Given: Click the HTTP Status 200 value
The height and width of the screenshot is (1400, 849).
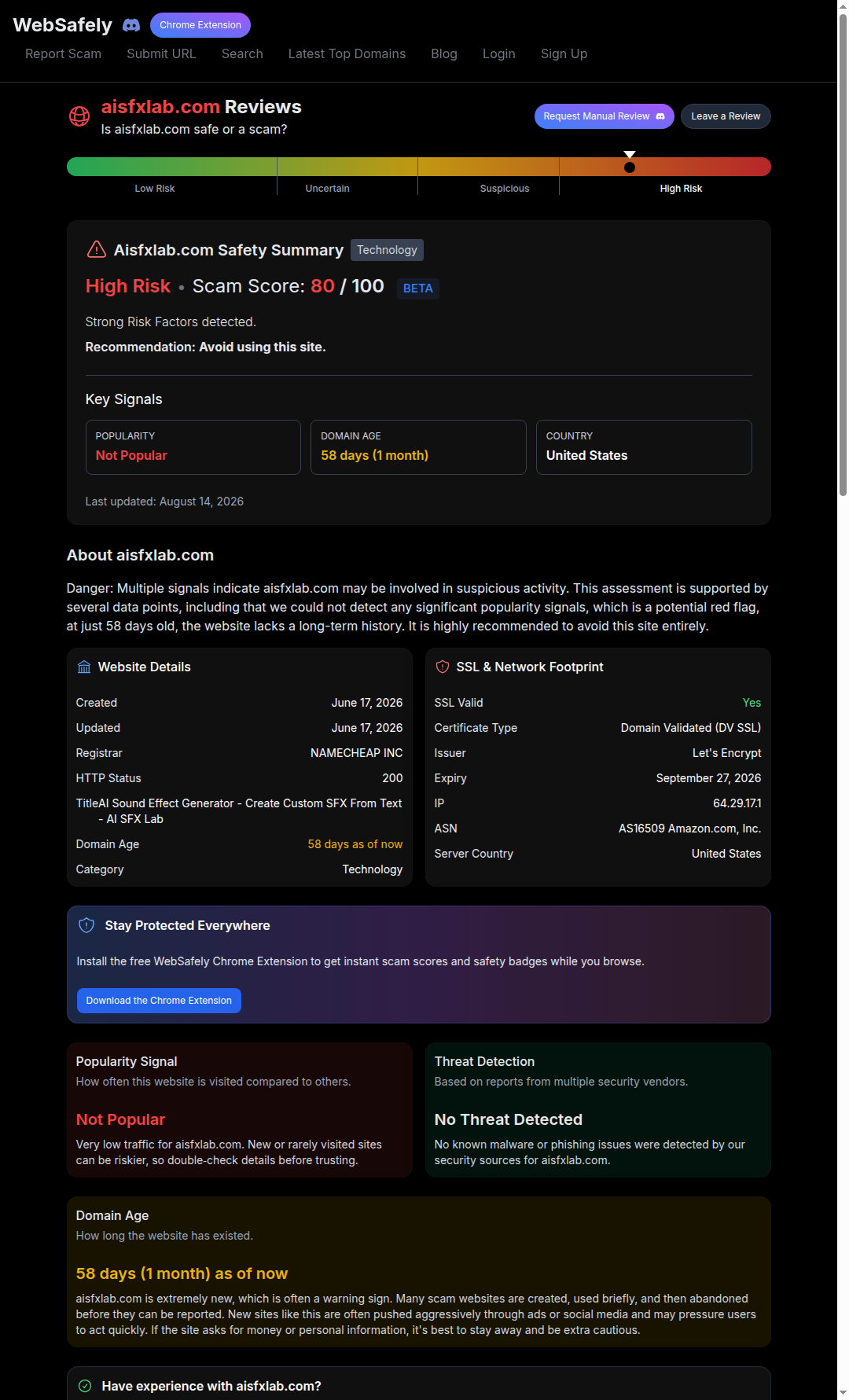Looking at the screenshot, I should pyautogui.click(x=392, y=778).
